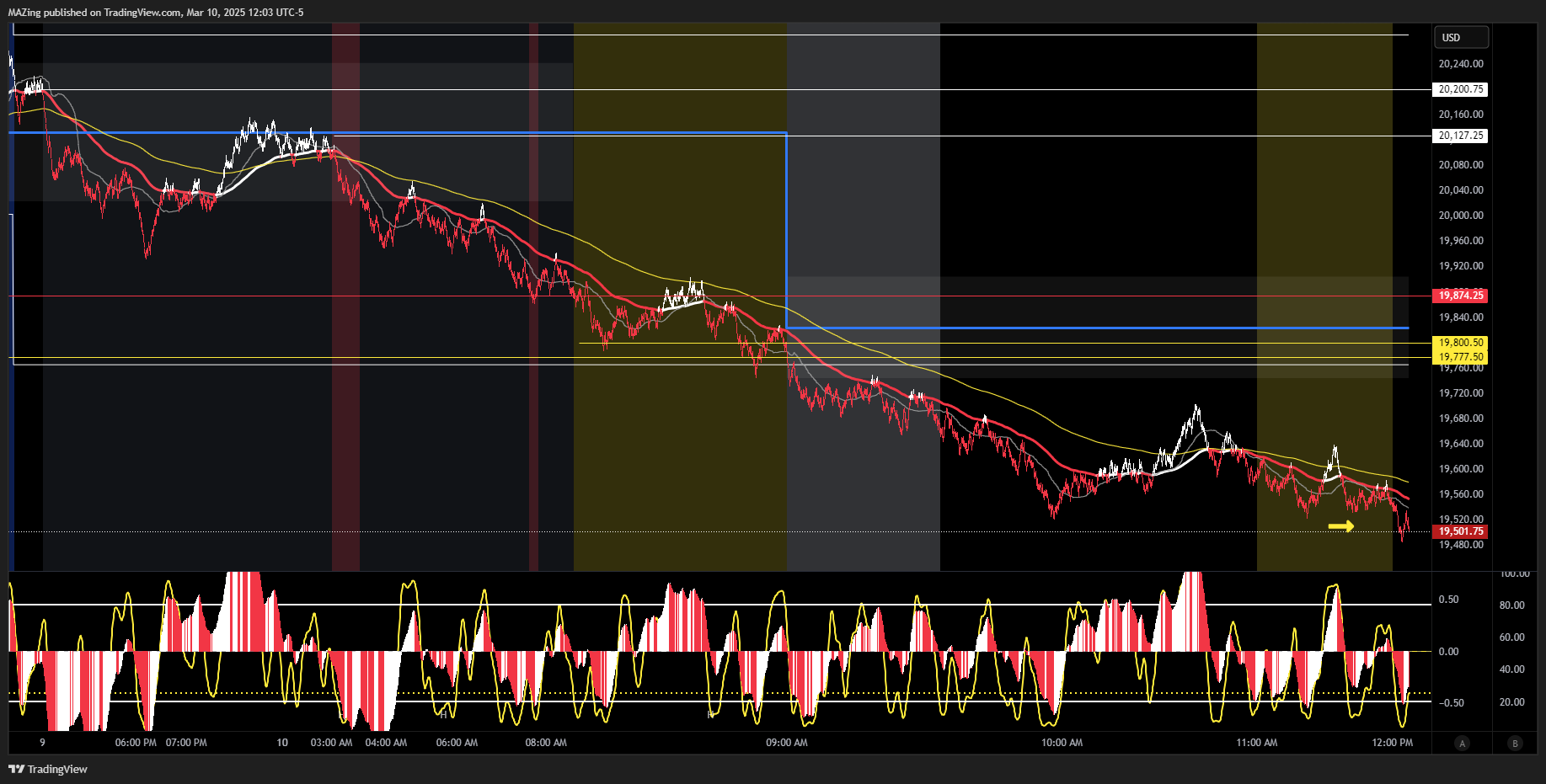Click the 19,720.00 price axis value

pyautogui.click(x=1461, y=393)
